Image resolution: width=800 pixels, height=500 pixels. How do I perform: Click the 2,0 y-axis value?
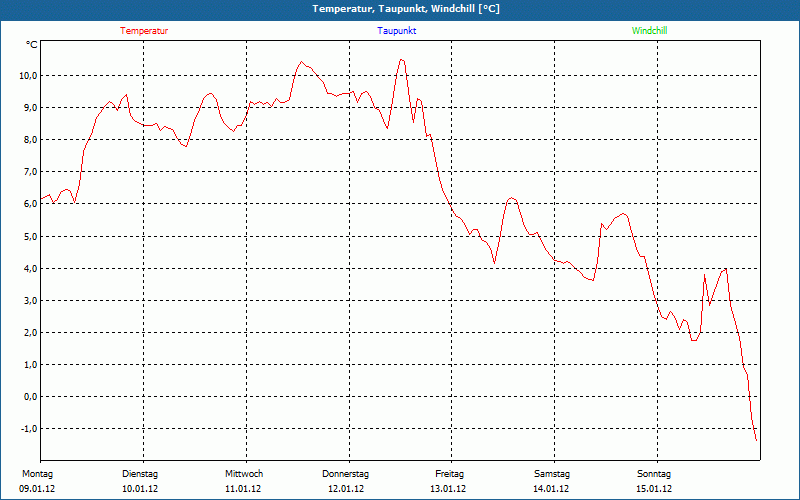click(30, 333)
